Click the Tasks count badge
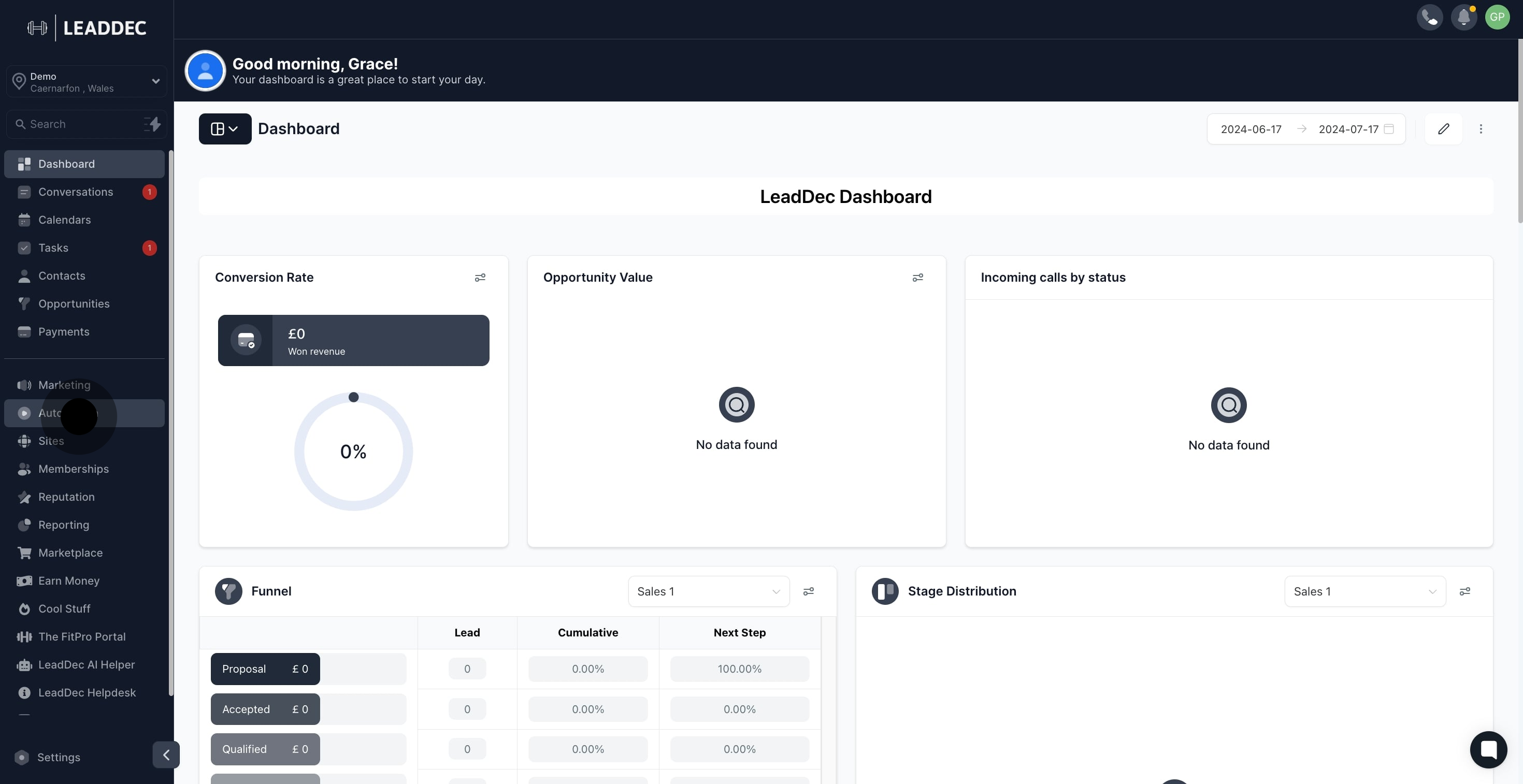This screenshot has height=784, width=1523. [x=150, y=248]
